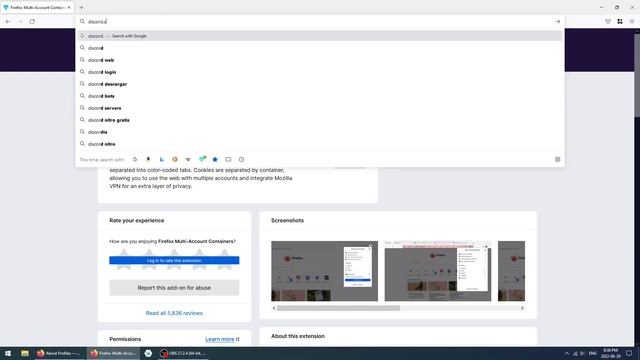Search bookmarks via the star icon

point(215,160)
